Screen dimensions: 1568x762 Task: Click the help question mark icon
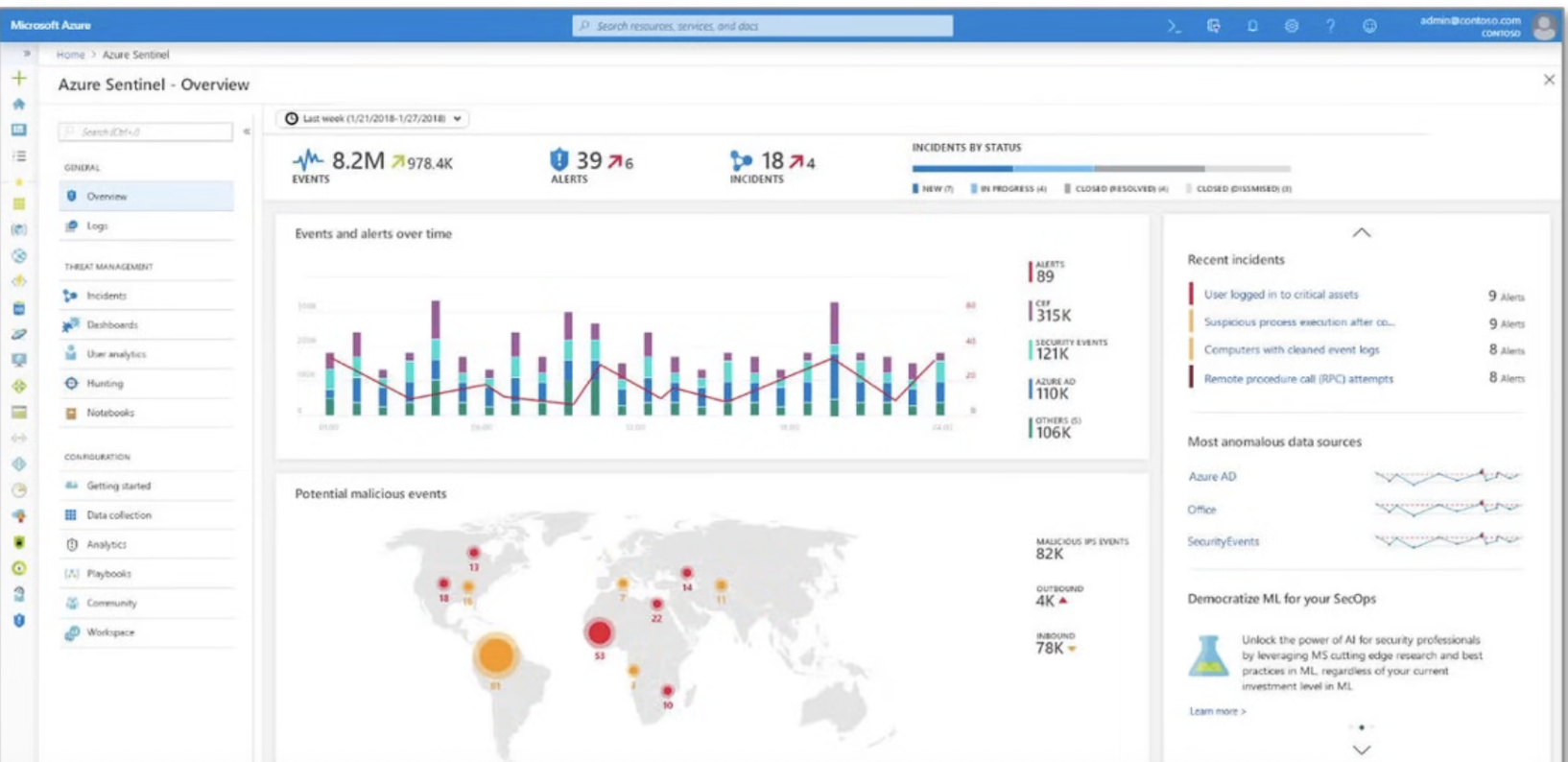pyautogui.click(x=1330, y=27)
